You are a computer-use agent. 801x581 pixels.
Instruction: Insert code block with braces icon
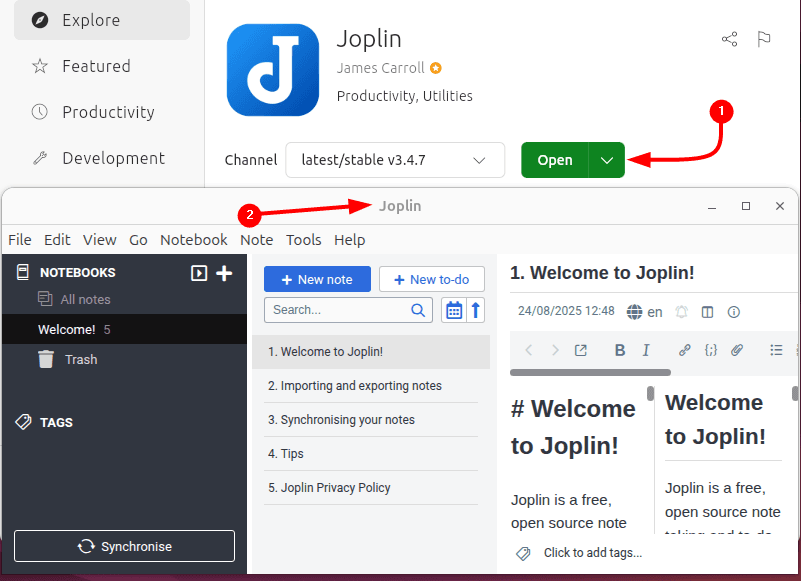[x=711, y=350]
